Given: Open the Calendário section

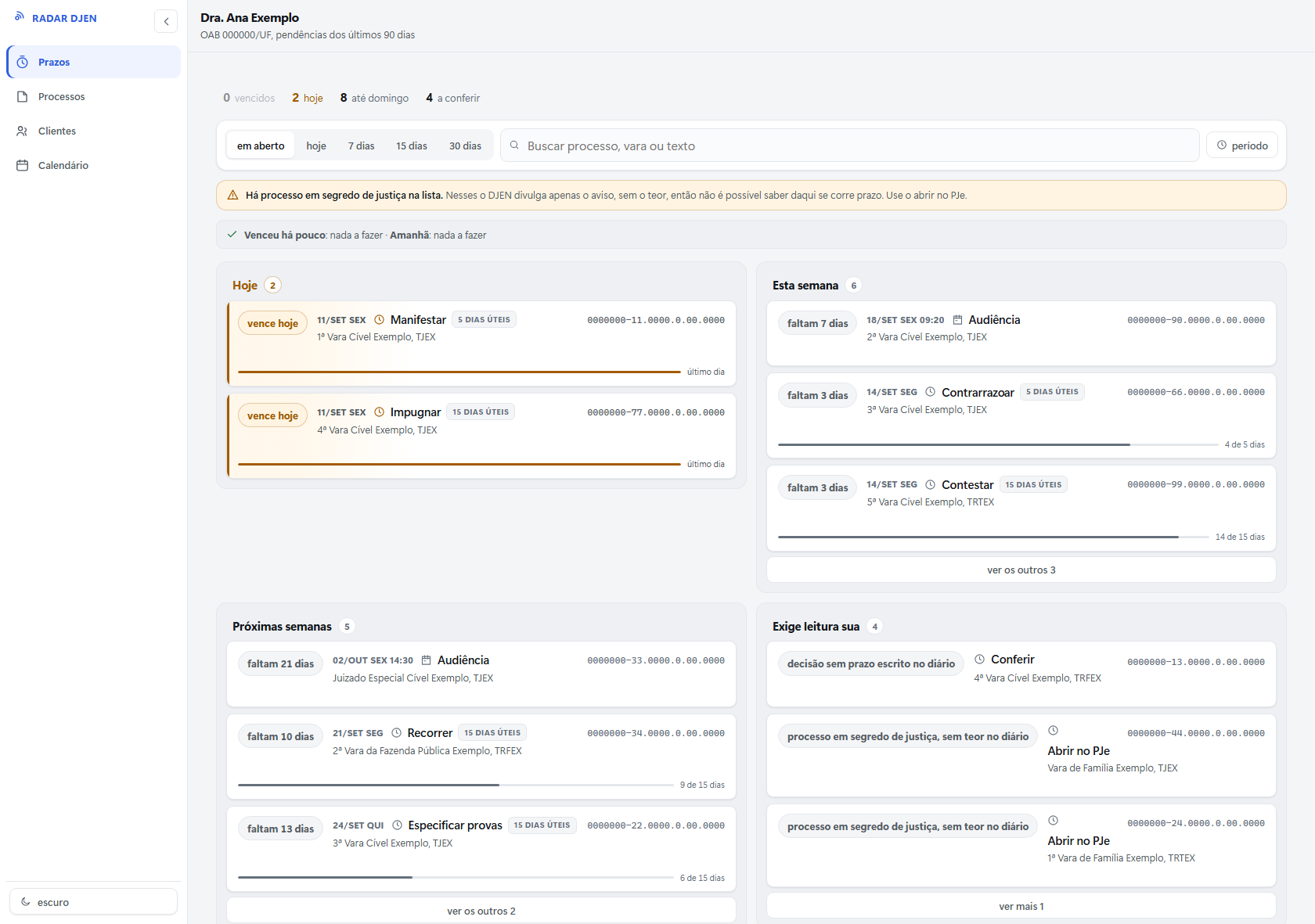Looking at the screenshot, I should point(93,165).
